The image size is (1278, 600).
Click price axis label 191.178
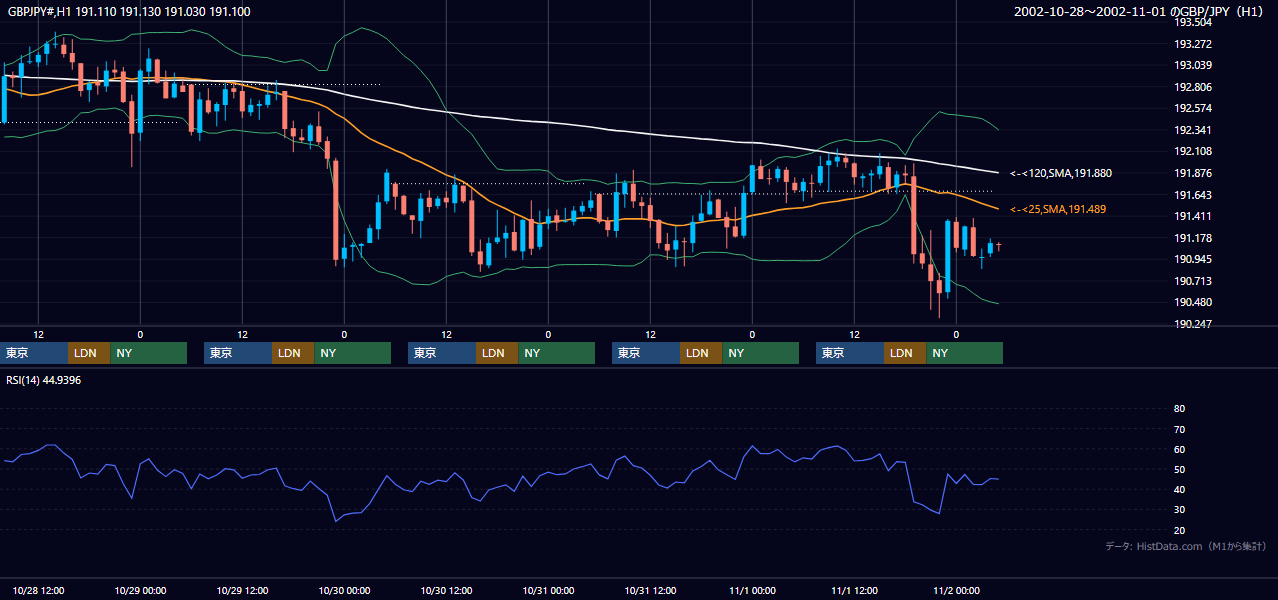coord(1193,238)
